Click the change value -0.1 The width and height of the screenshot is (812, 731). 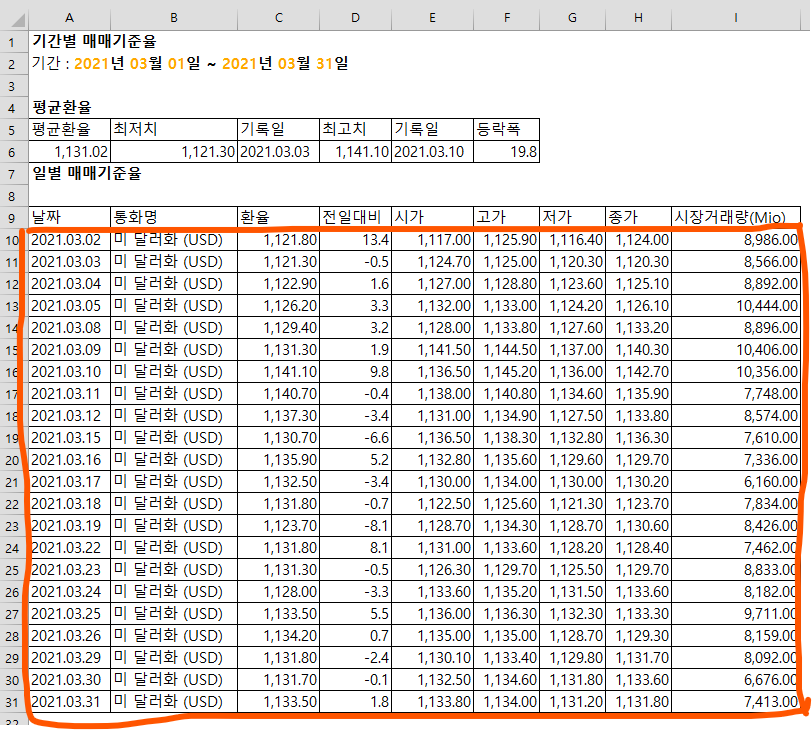355,680
